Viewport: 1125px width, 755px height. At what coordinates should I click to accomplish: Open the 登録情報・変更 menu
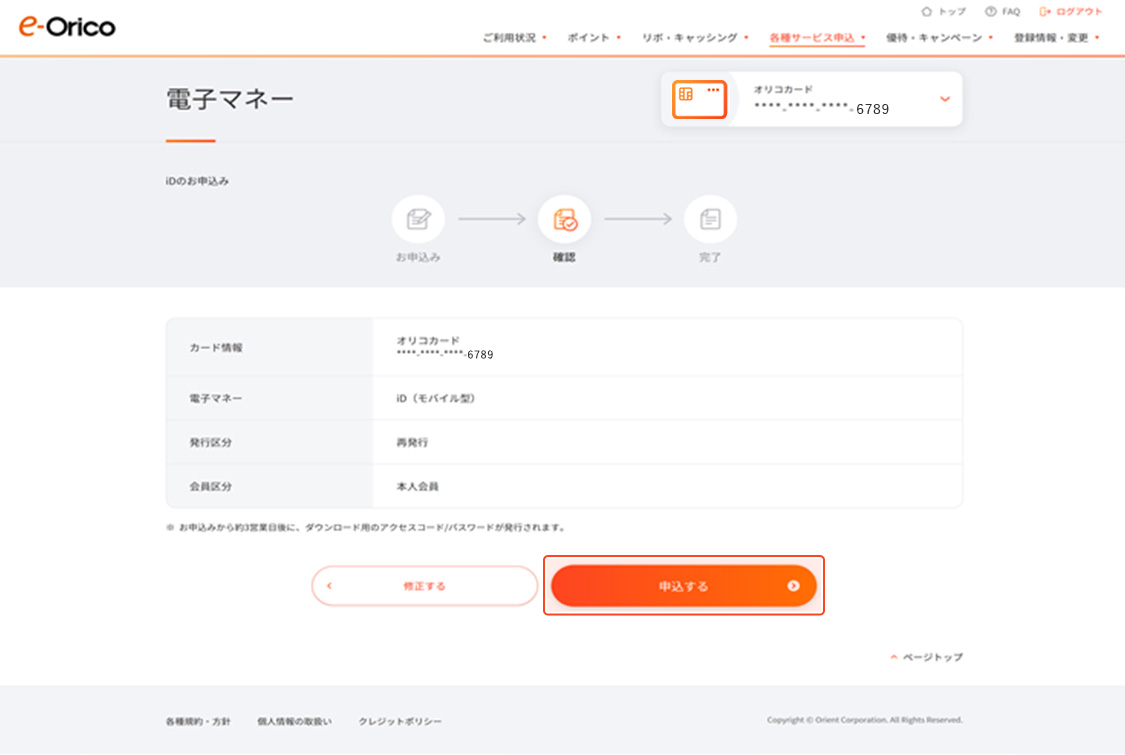[x=1056, y=37]
